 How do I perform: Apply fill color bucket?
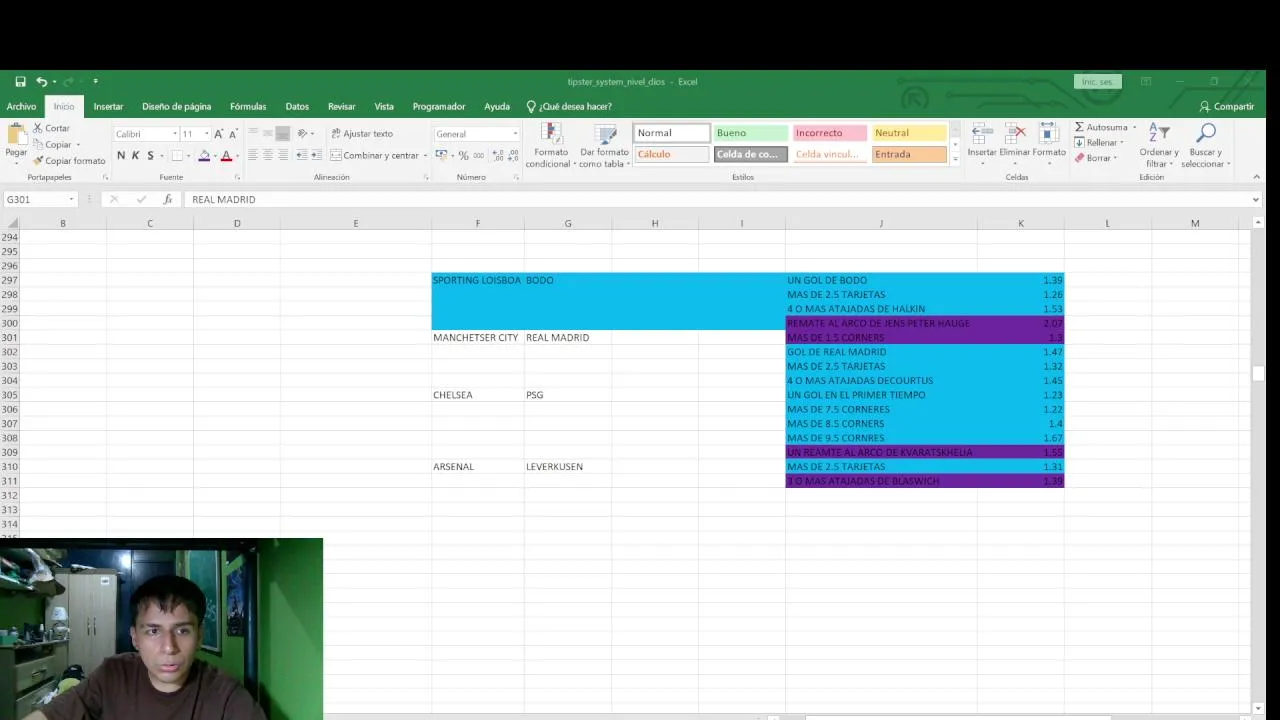click(204, 156)
